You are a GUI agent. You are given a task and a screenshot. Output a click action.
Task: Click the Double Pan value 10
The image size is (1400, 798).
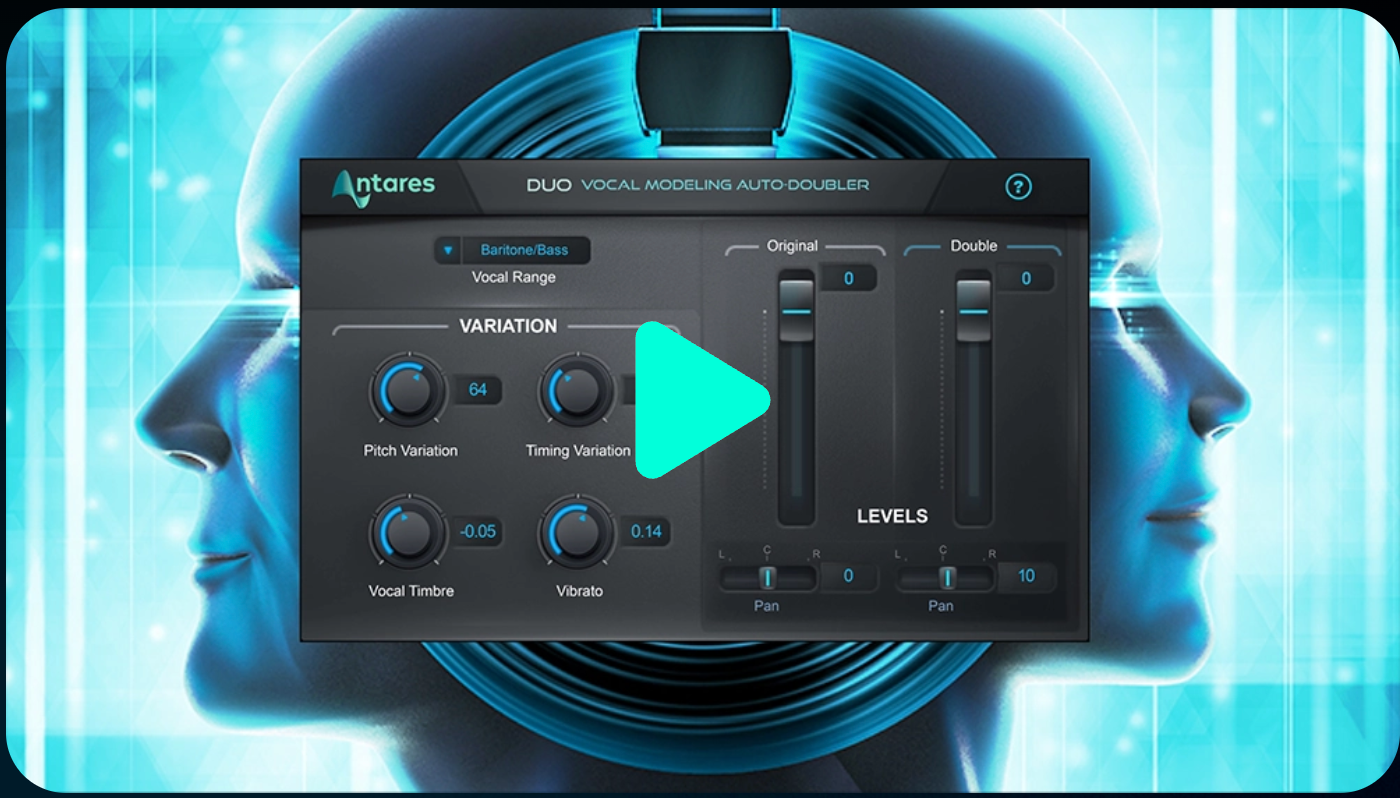click(1026, 576)
